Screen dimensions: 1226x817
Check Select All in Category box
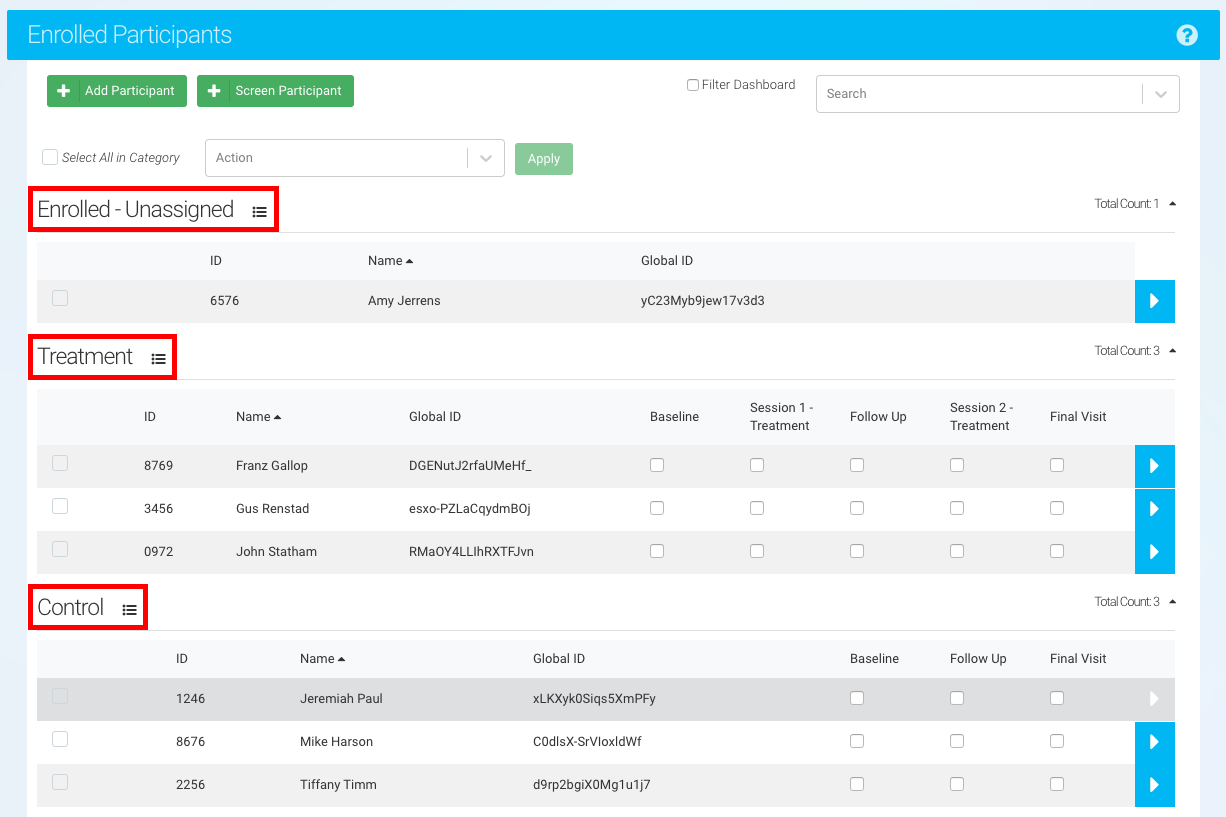coord(50,157)
